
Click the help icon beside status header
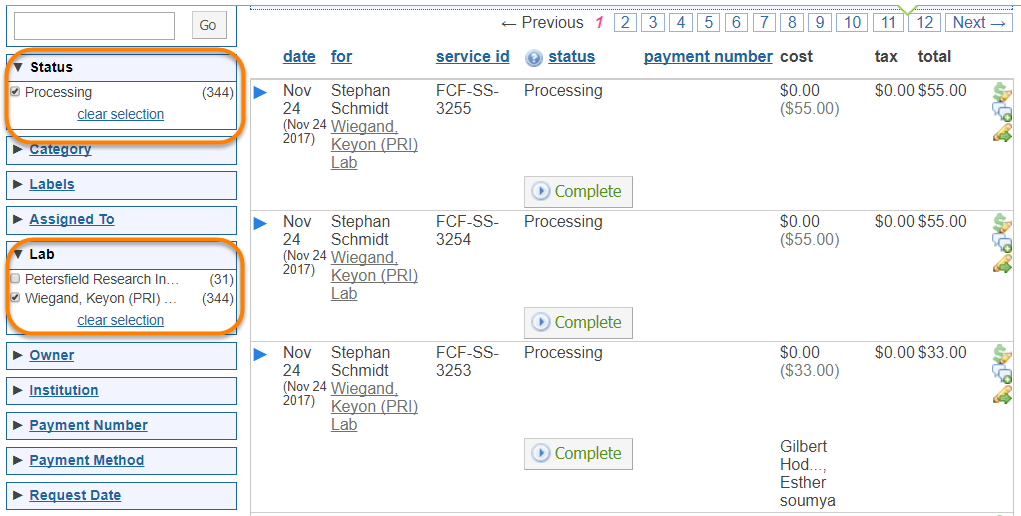533,58
